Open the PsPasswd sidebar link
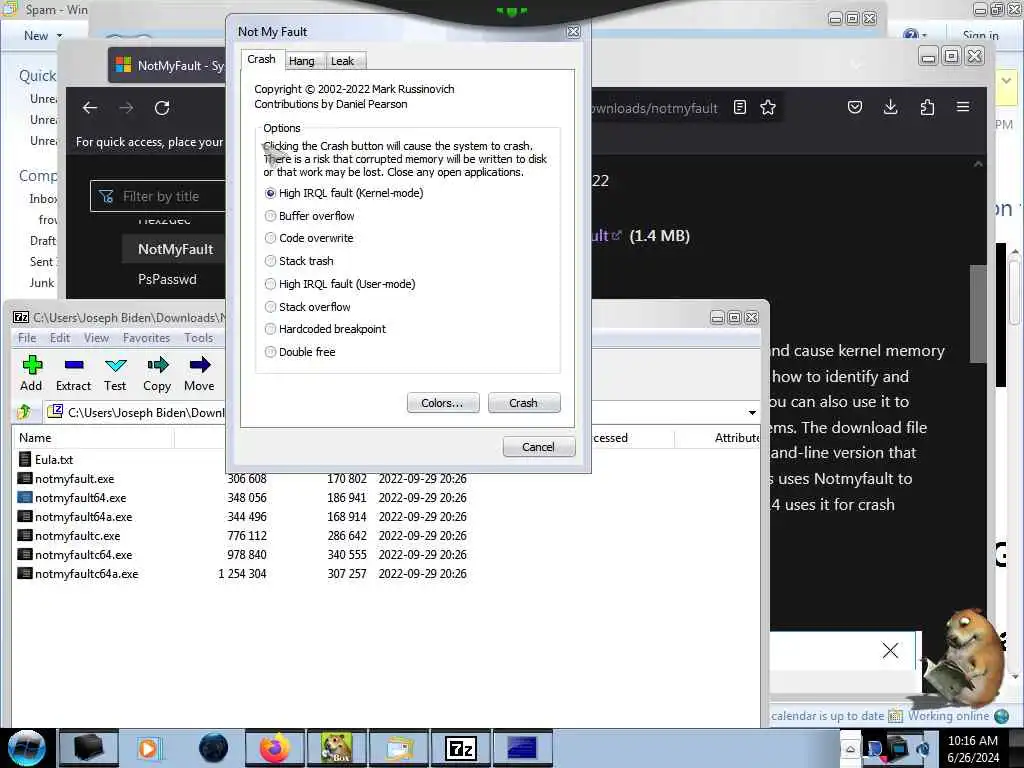 [167, 279]
